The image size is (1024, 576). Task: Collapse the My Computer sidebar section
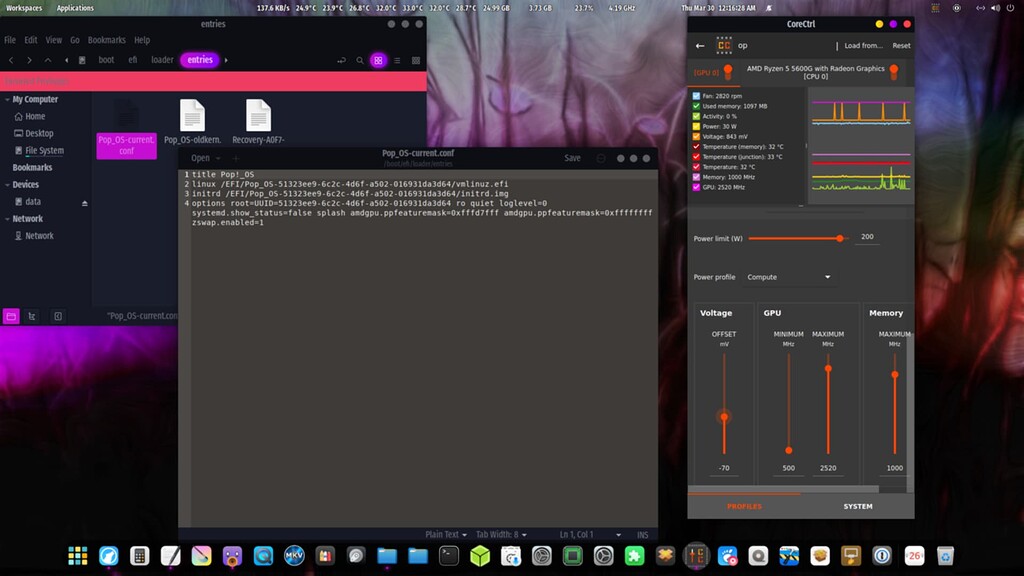pos(7,100)
